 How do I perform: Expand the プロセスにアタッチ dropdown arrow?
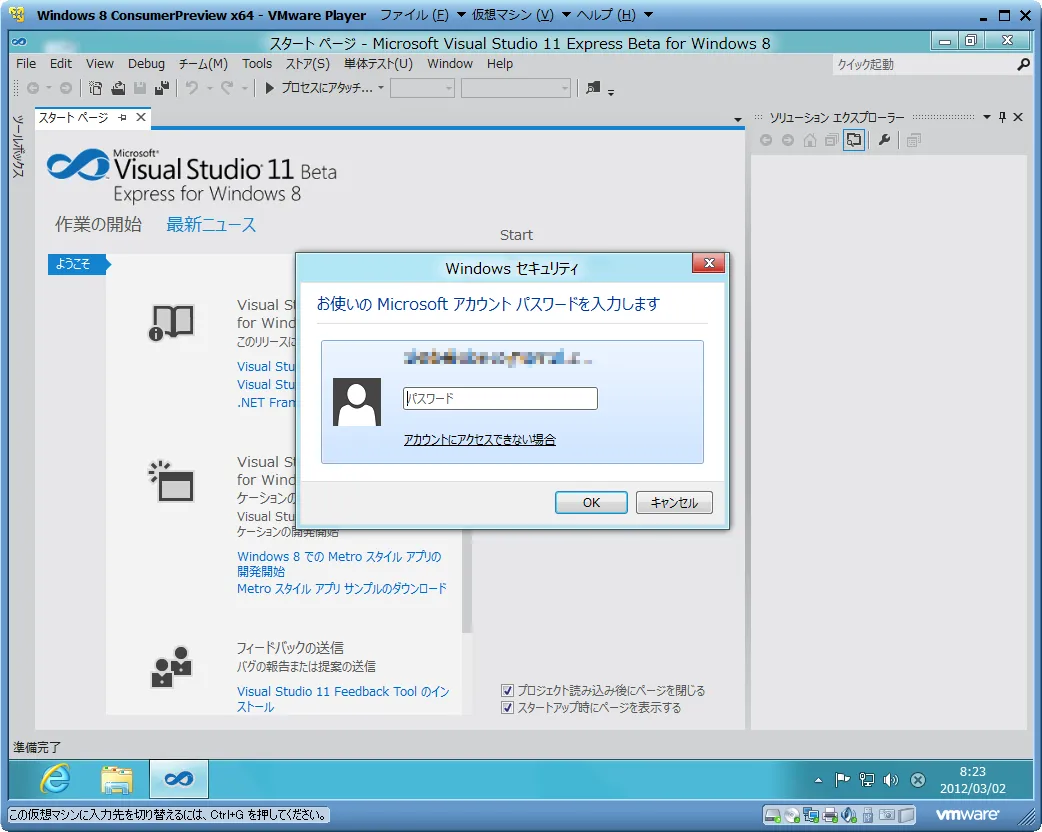[381, 88]
